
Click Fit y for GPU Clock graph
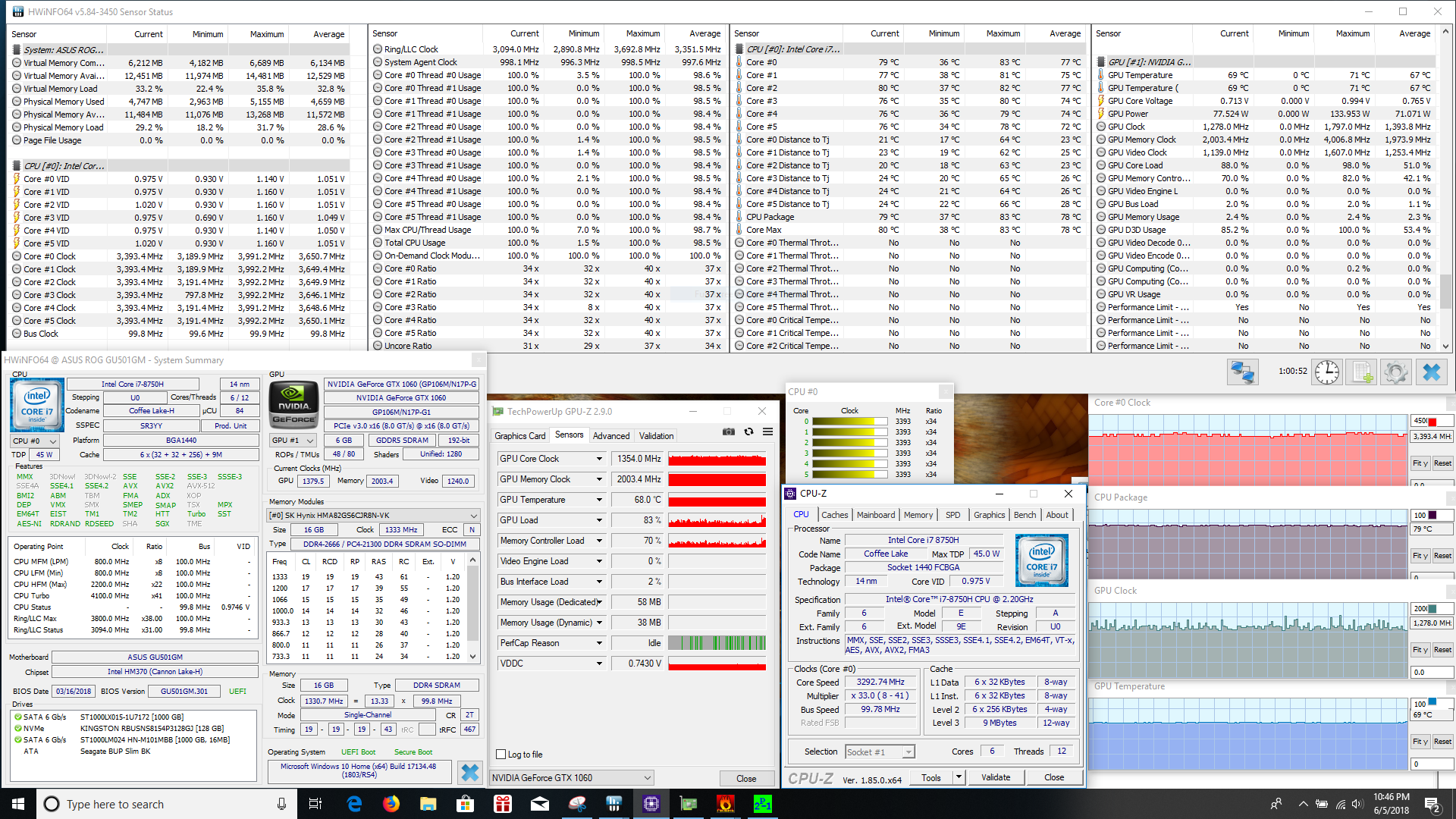click(1420, 650)
